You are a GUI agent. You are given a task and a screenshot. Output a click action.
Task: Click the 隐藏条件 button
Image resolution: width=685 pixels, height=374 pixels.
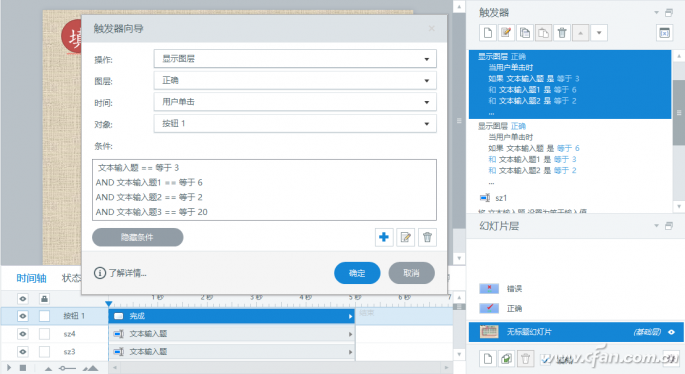pos(138,237)
